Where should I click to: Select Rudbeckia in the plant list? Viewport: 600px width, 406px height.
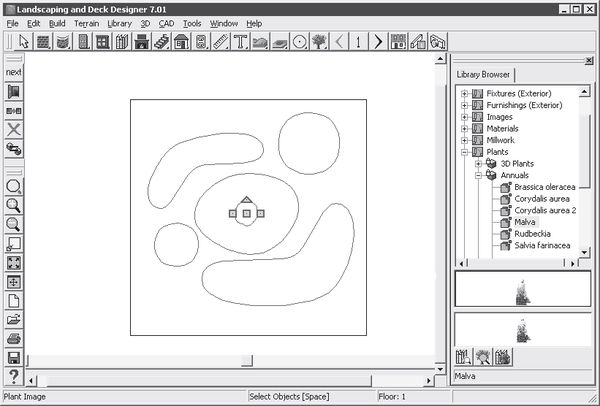point(535,233)
